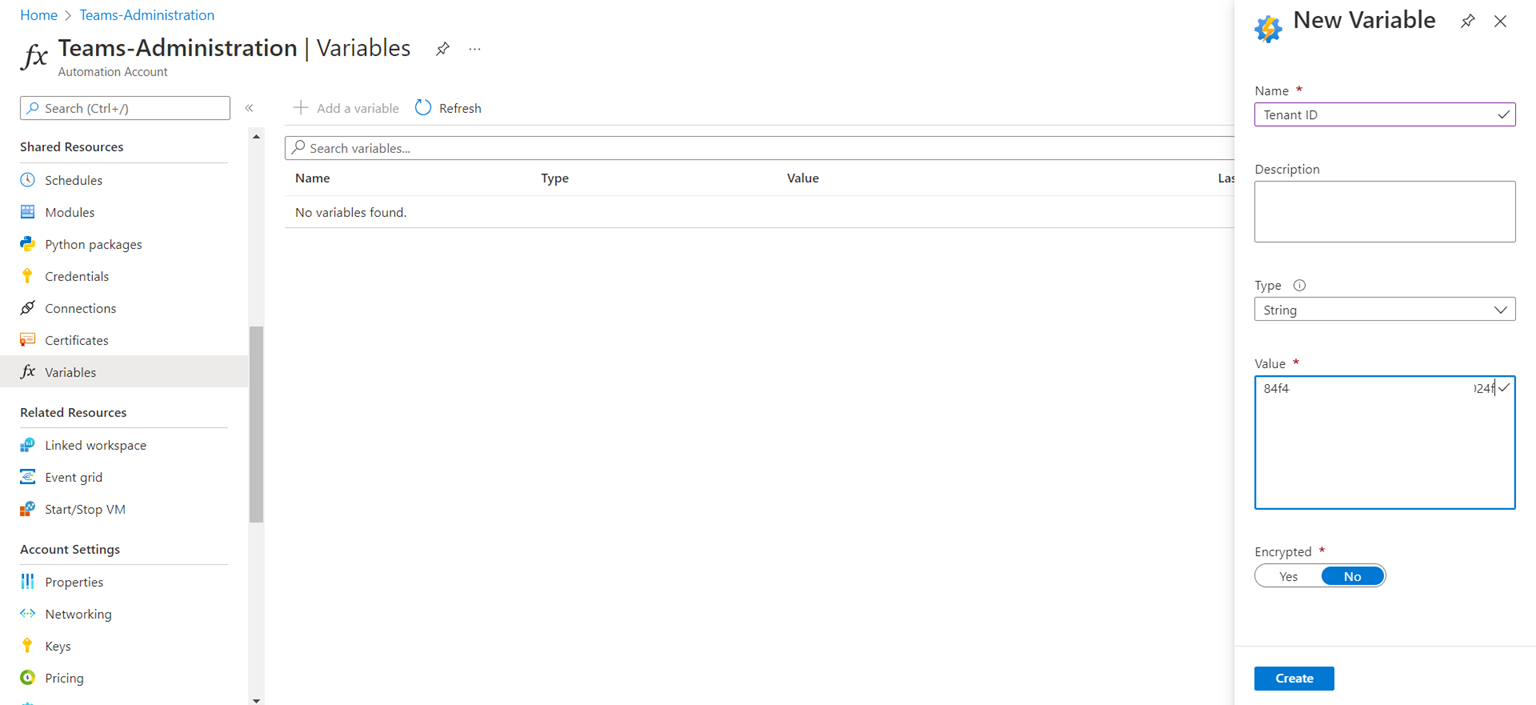The width and height of the screenshot is (1536, 705).
Task: Open Python packages via its icon
Action: pos(27,244)
